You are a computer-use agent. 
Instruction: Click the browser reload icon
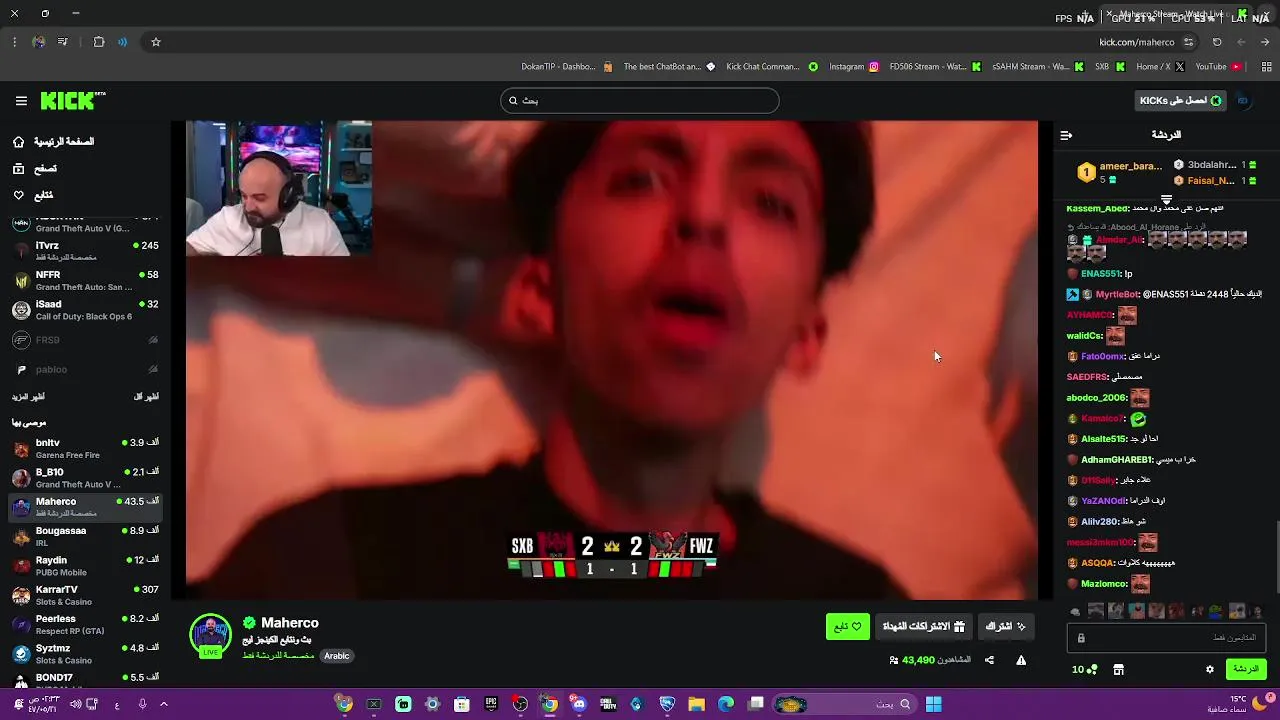1217,42
